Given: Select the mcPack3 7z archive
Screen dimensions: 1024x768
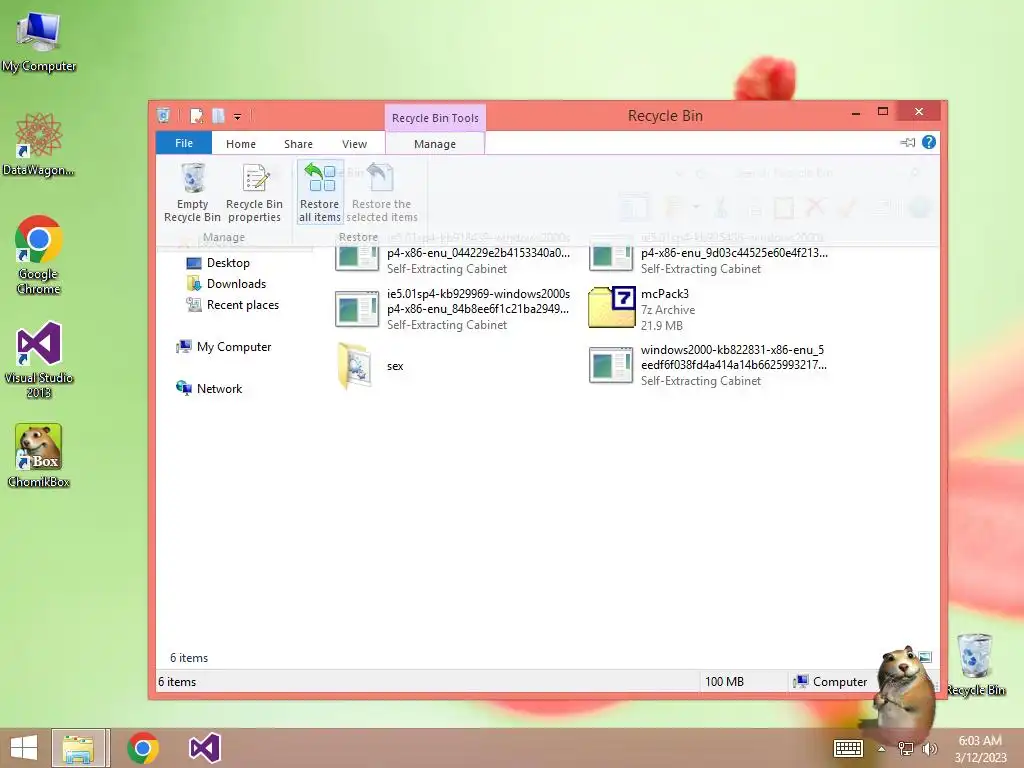Looking at the screenshot, I should 643,309.
